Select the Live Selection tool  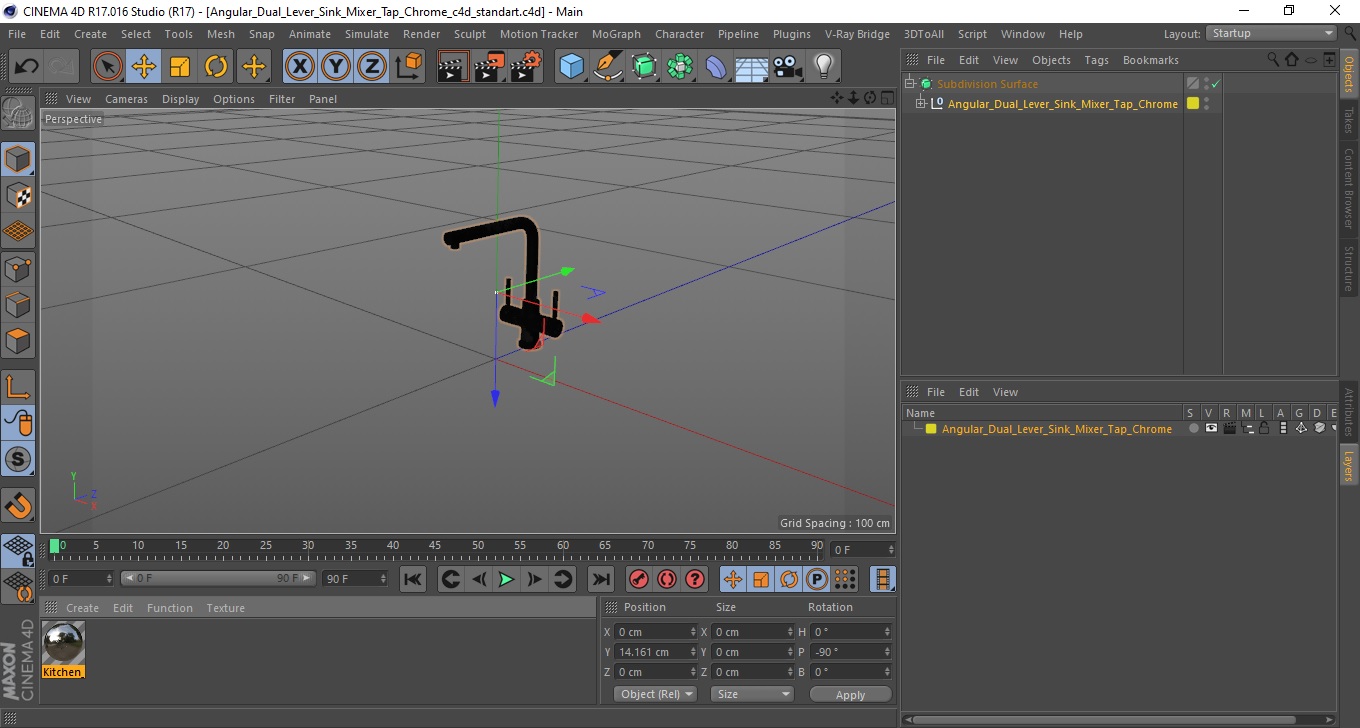tap(108, 67)
